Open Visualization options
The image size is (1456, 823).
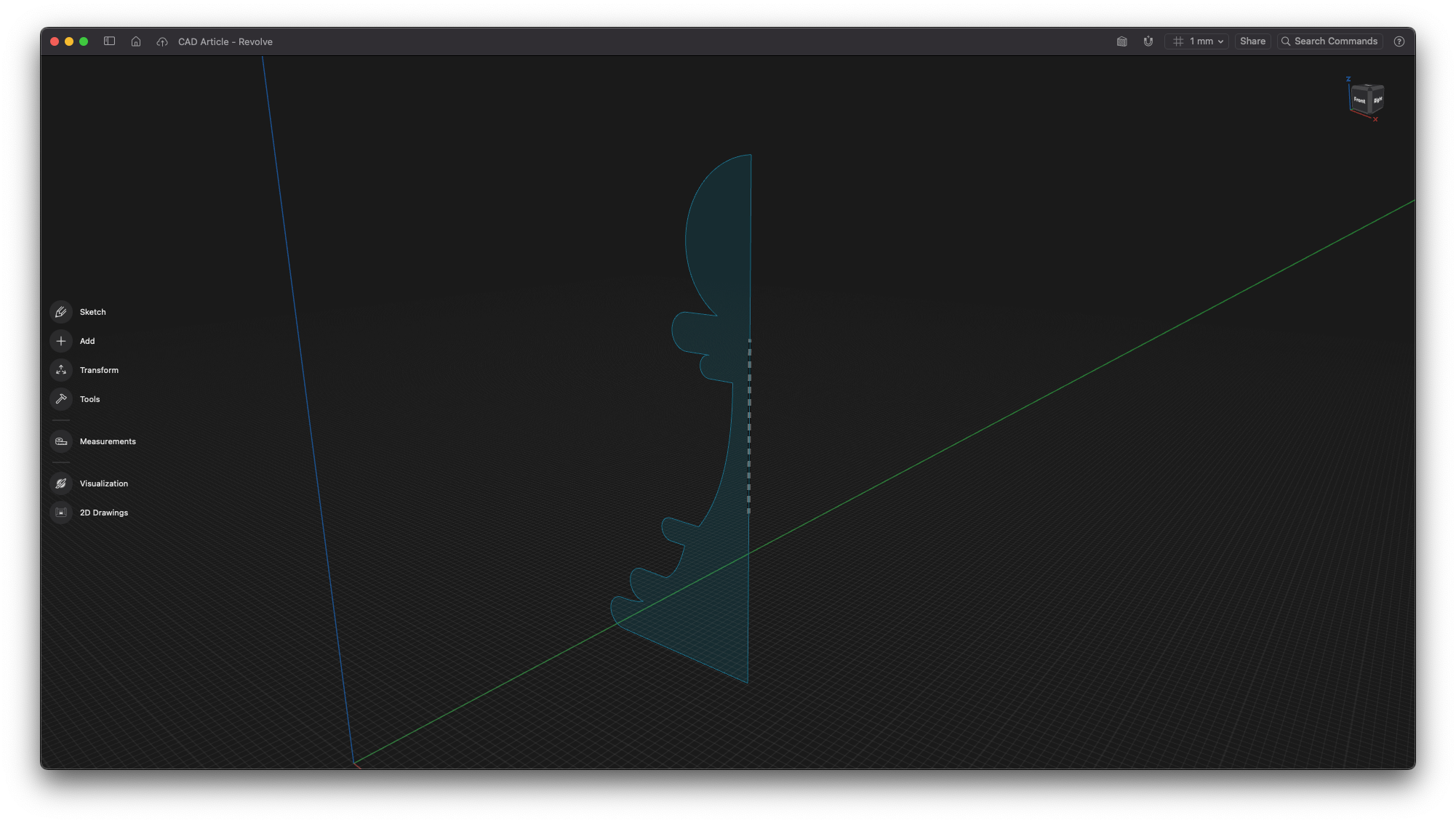click(x=61, y=483)
